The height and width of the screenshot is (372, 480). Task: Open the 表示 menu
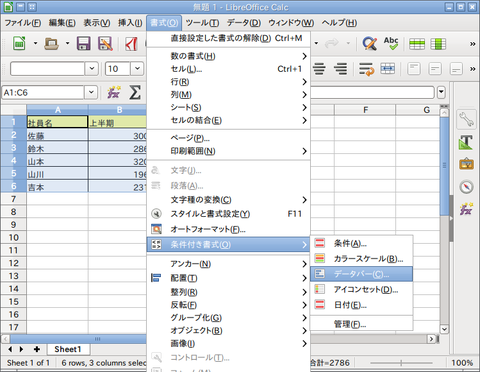click(x=97, y=23)
